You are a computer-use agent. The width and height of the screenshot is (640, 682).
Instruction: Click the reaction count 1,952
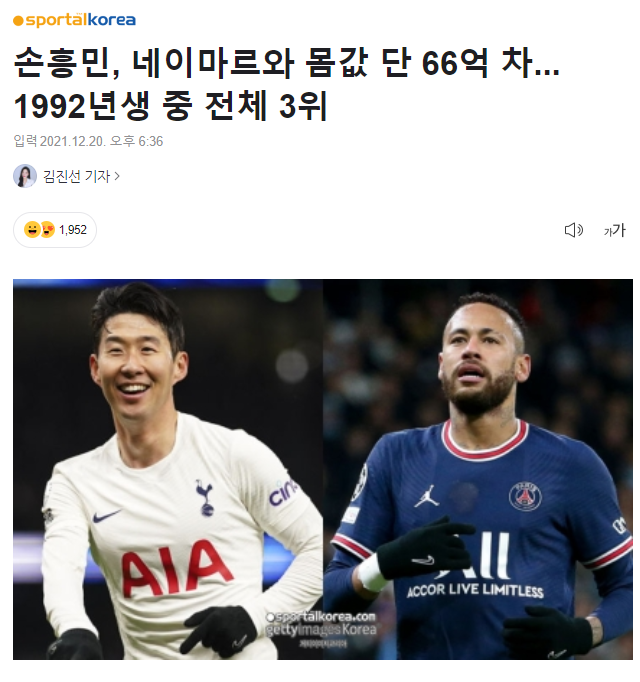pos(73,230)
